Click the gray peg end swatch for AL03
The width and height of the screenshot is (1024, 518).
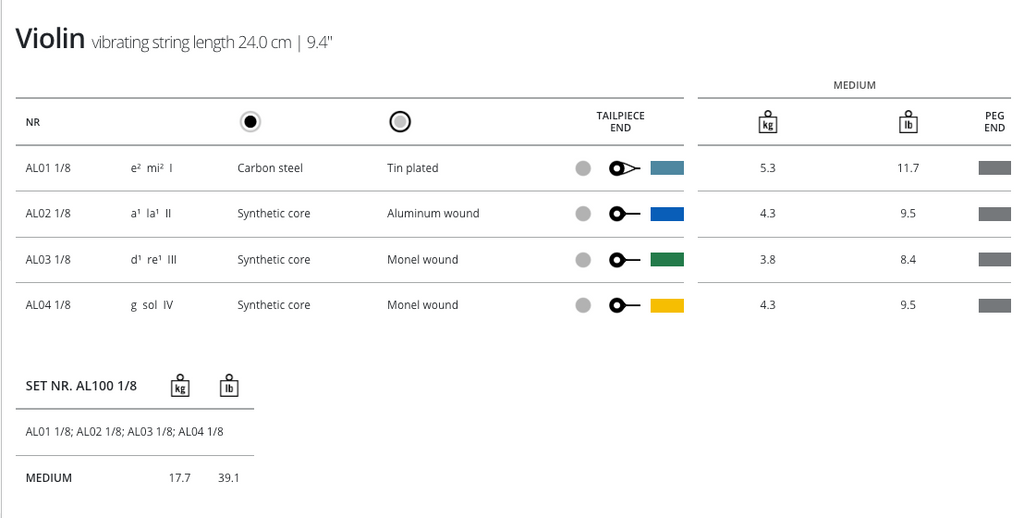[995, 259]
